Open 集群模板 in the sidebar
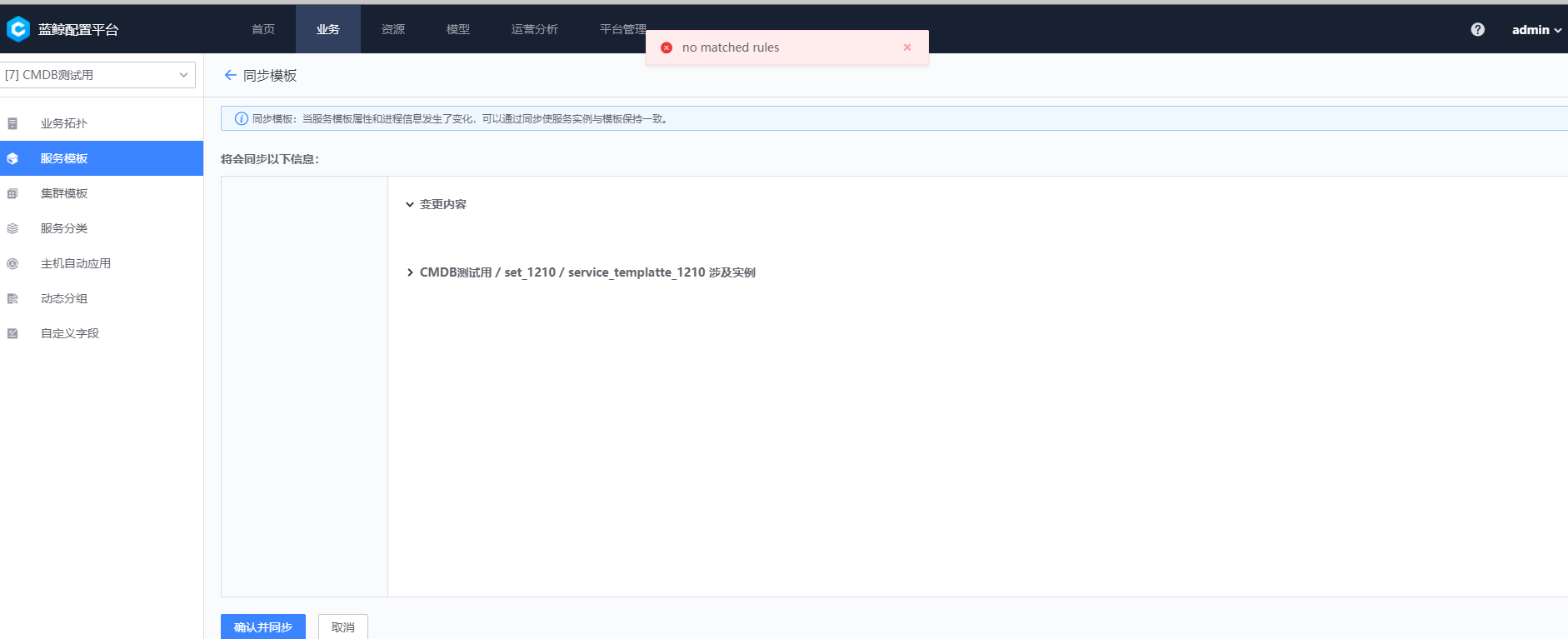This screenshot has width=1568, height=639. pyautogui.click(x=102, y=193)
